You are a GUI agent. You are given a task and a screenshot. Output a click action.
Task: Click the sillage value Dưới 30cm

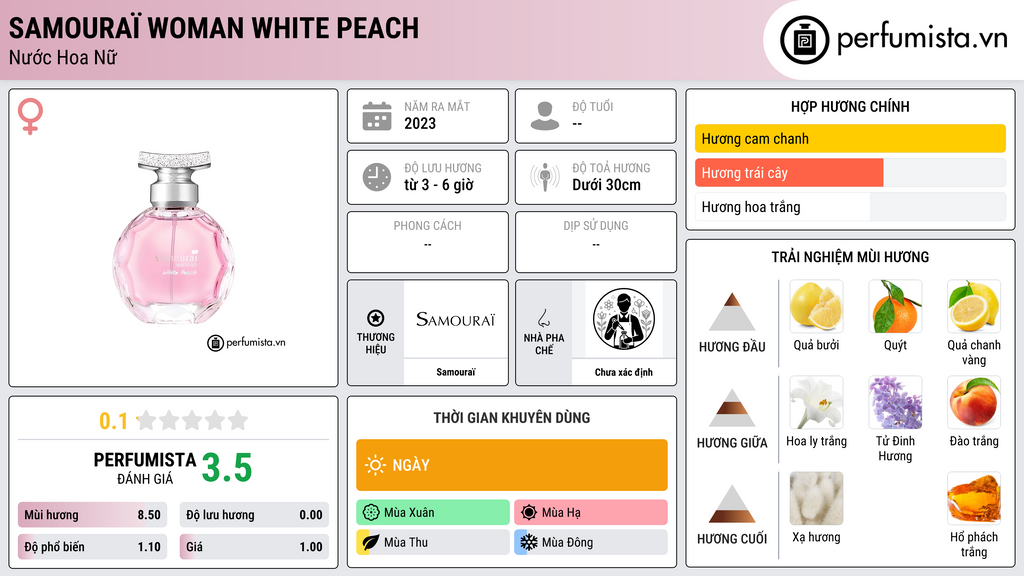coord(607,185)
